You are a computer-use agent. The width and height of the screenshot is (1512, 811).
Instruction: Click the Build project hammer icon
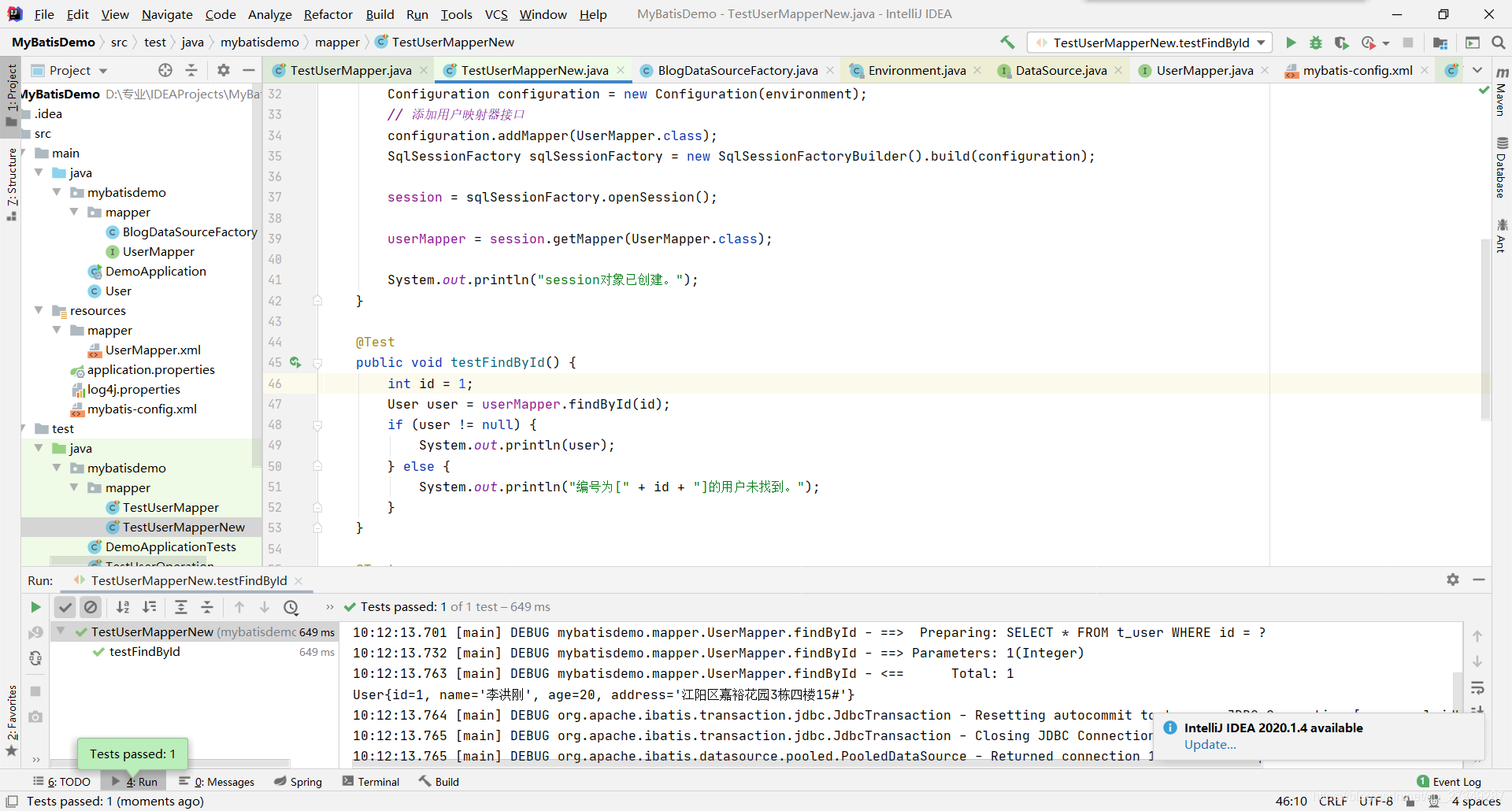pos(1007,43)
